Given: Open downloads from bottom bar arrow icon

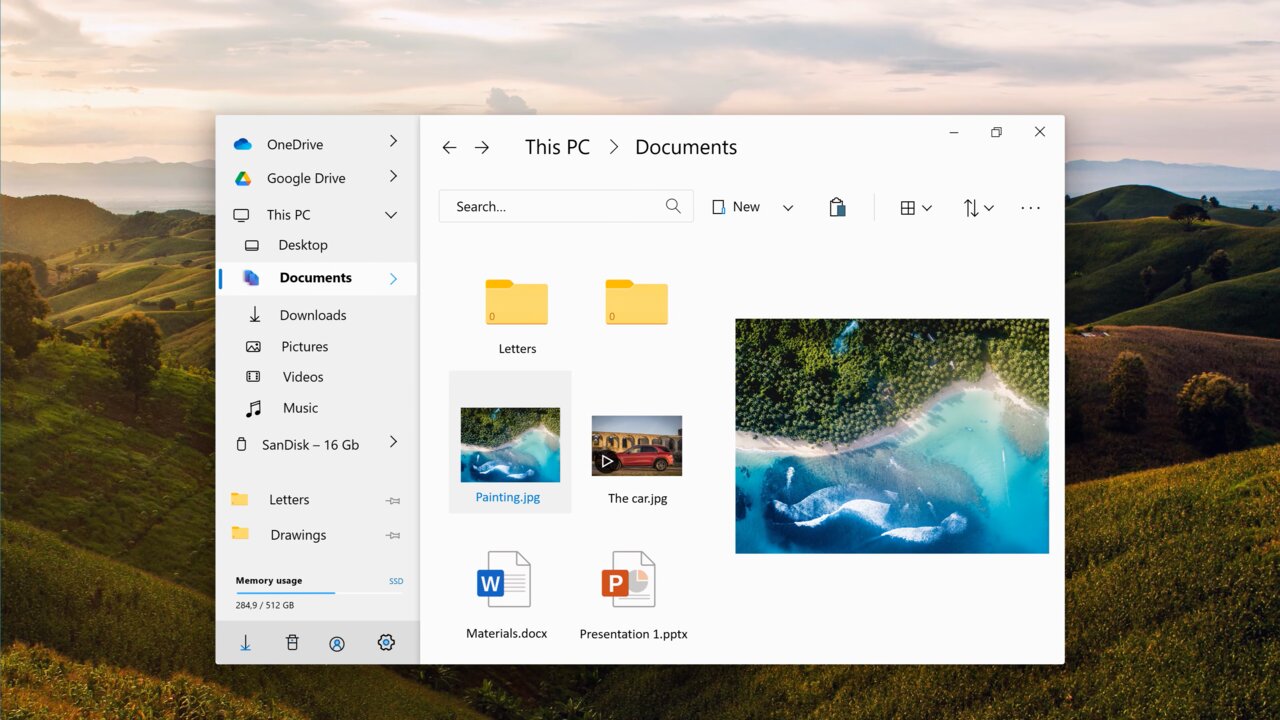Looking at the screenshot, I should pyautogui.click(x=245, y=643).
